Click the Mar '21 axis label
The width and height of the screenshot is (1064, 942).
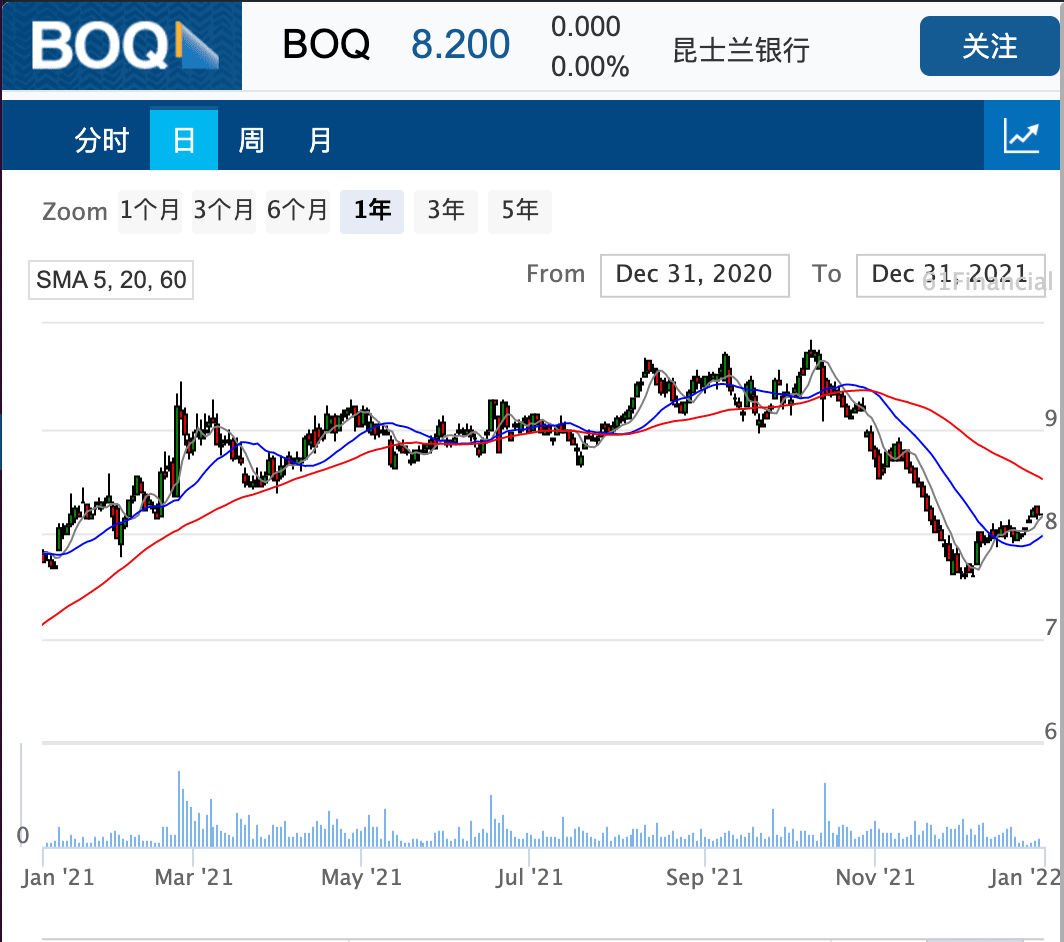pyautogui.click(x=193, y=877)
